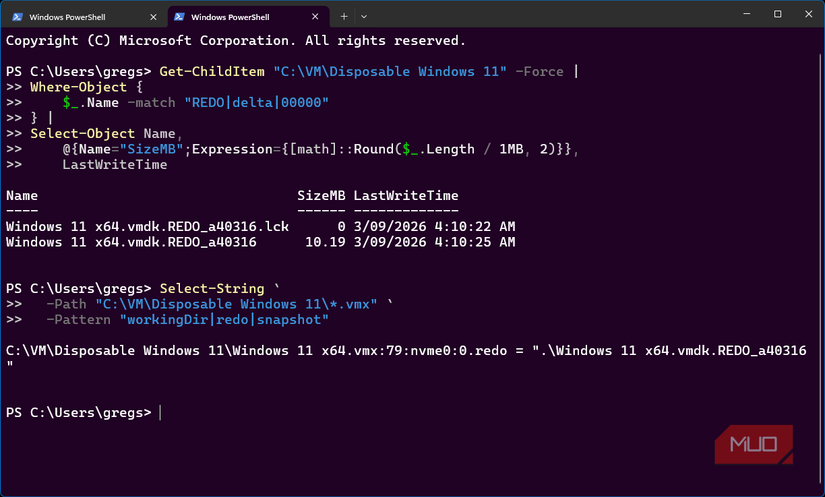The height and width of the screenshot is (497, 825).
Task: Click the Select-String command text
Action: (212, 289)
